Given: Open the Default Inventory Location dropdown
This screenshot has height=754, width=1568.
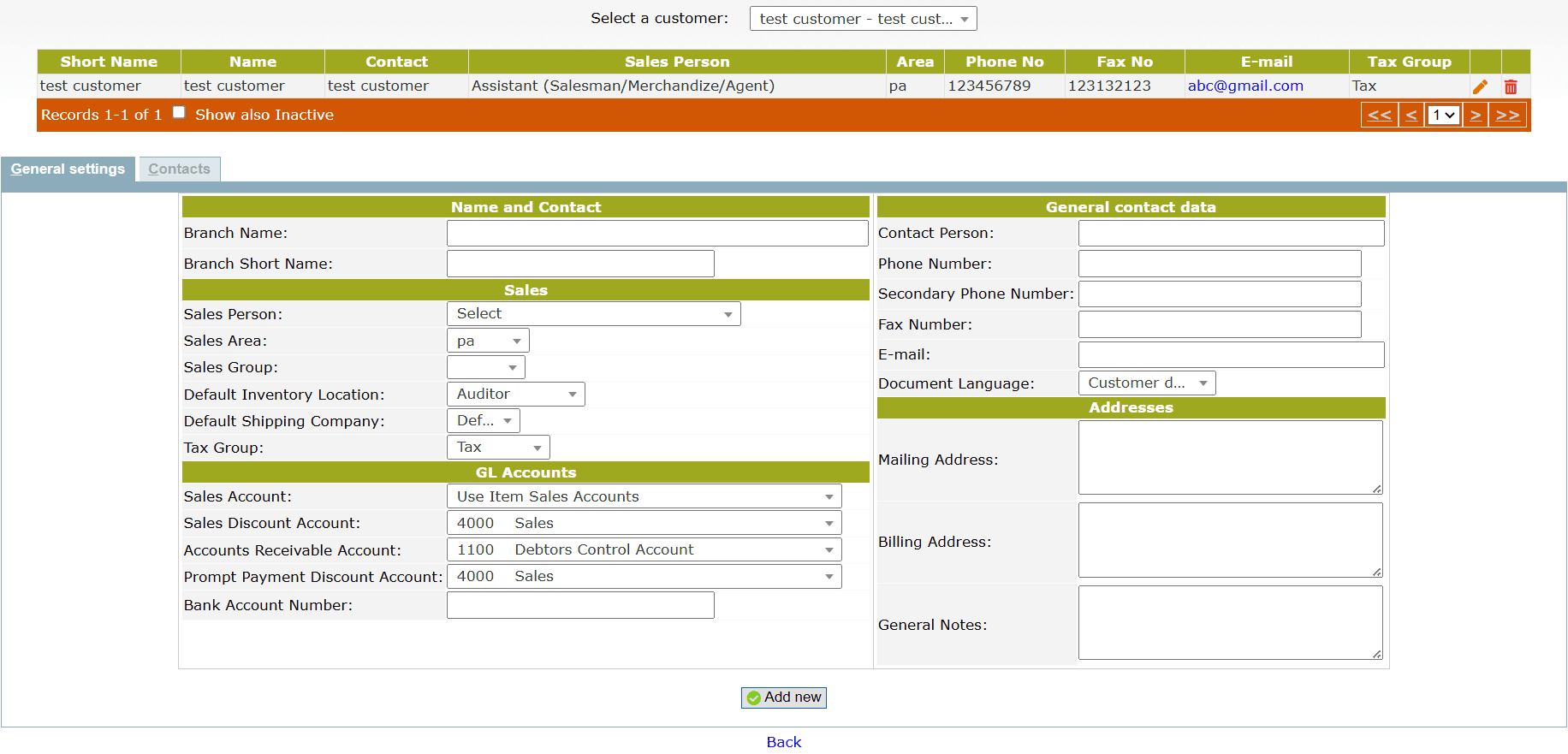Looking at the screenshot, I should pyautogui.click(x=515, y=395).
